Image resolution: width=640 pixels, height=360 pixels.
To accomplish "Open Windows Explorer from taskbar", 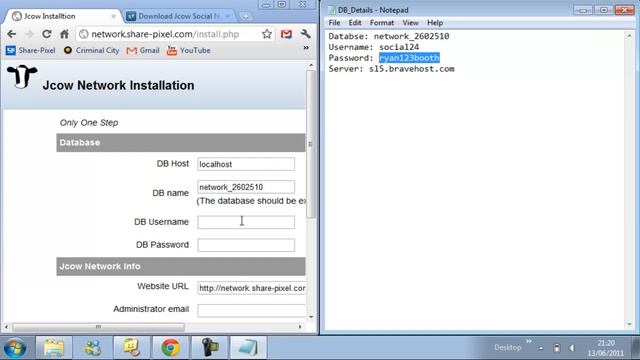I will pyautogui.click(x=54, y=348).
